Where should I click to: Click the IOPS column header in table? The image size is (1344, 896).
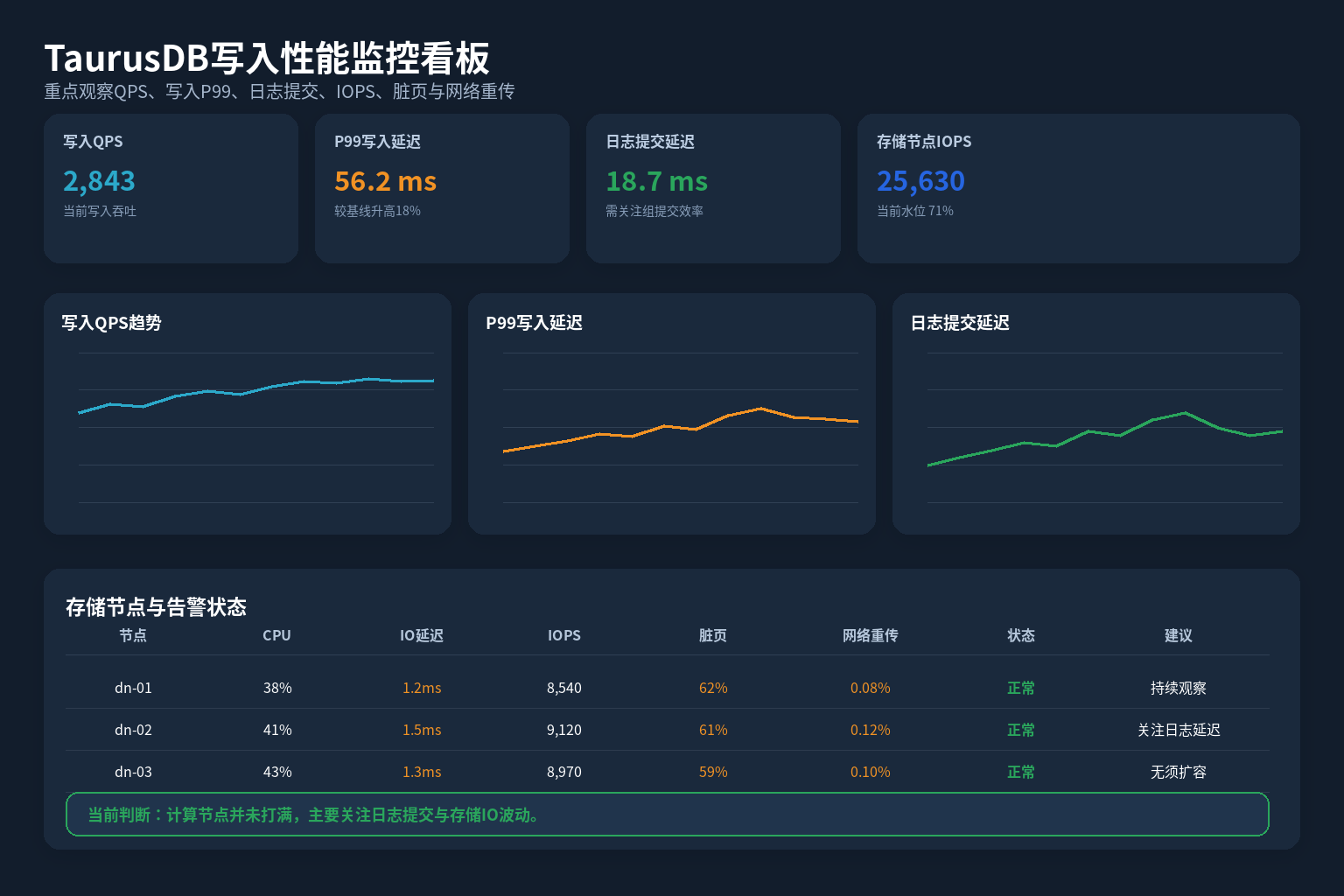click(x=564, y=635)
